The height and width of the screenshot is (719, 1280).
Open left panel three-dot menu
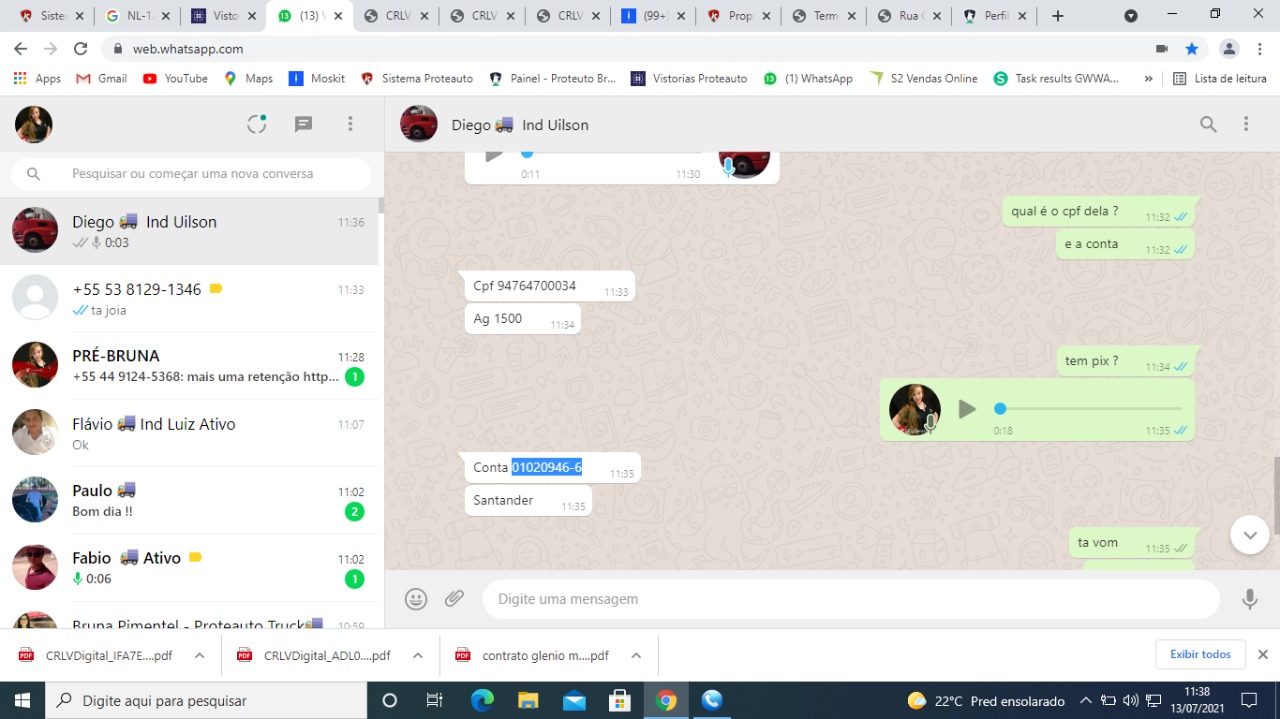tap(350, 124)
